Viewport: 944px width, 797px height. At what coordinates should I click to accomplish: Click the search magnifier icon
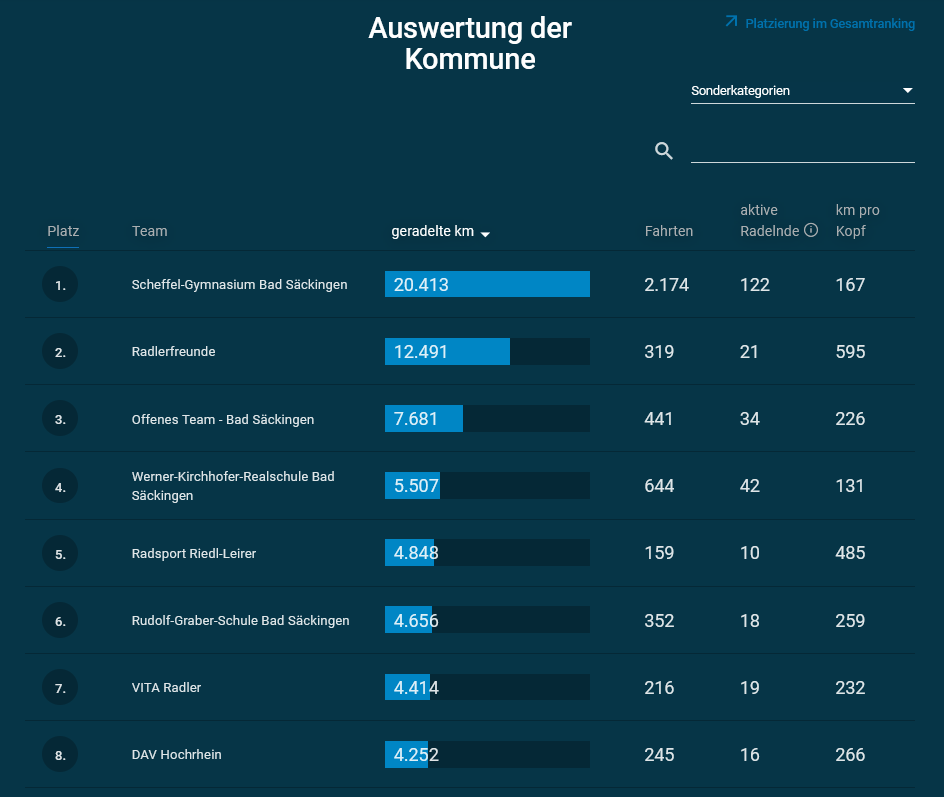pyautogui.click(x=664, y=151)
